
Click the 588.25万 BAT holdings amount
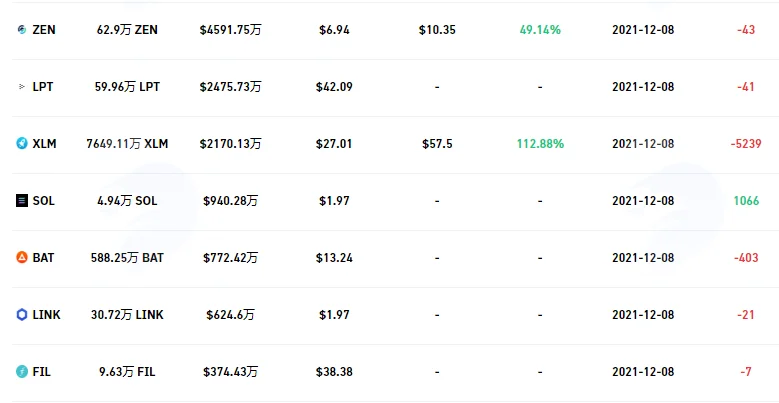click(127, 258)
